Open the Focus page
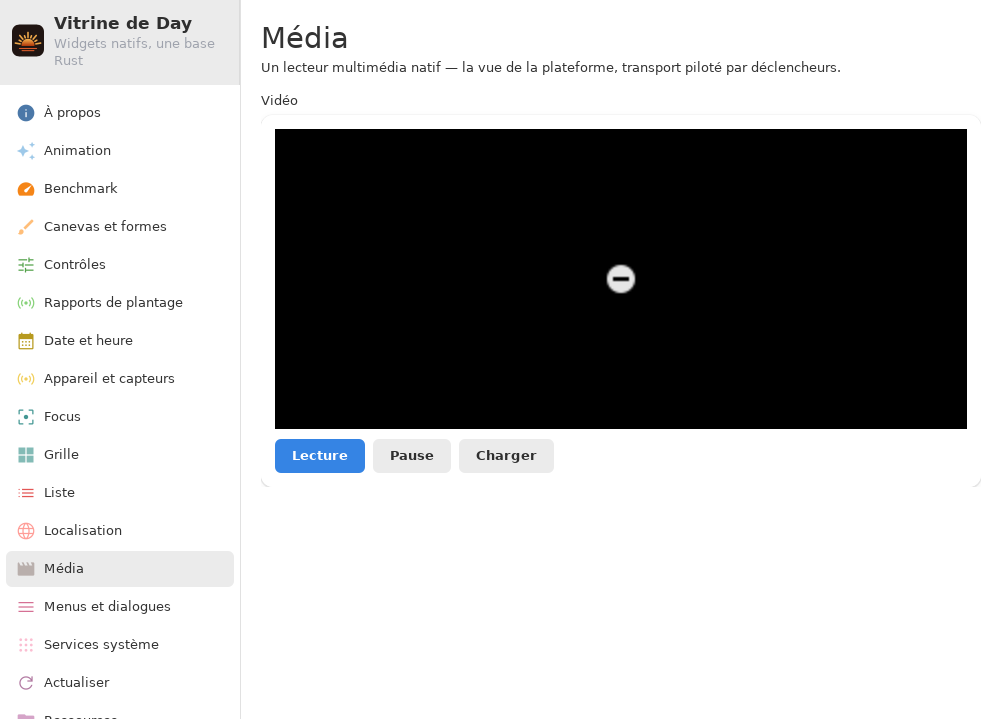Image resolution: width=981 pixels, height=719 pixels. 119,417
